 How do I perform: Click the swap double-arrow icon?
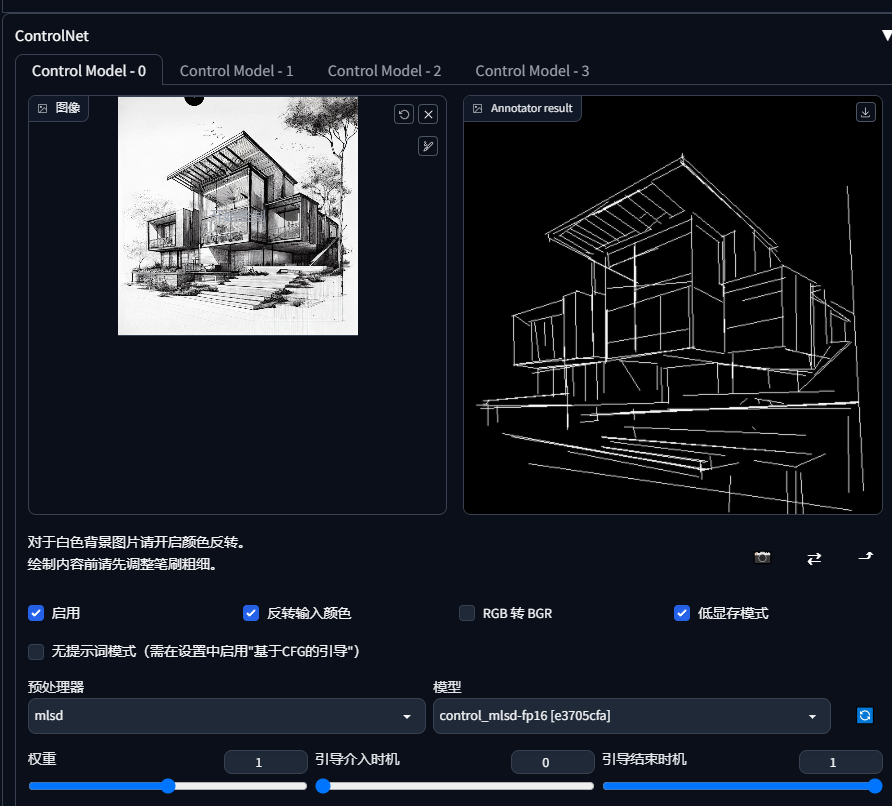click(814, 558)
